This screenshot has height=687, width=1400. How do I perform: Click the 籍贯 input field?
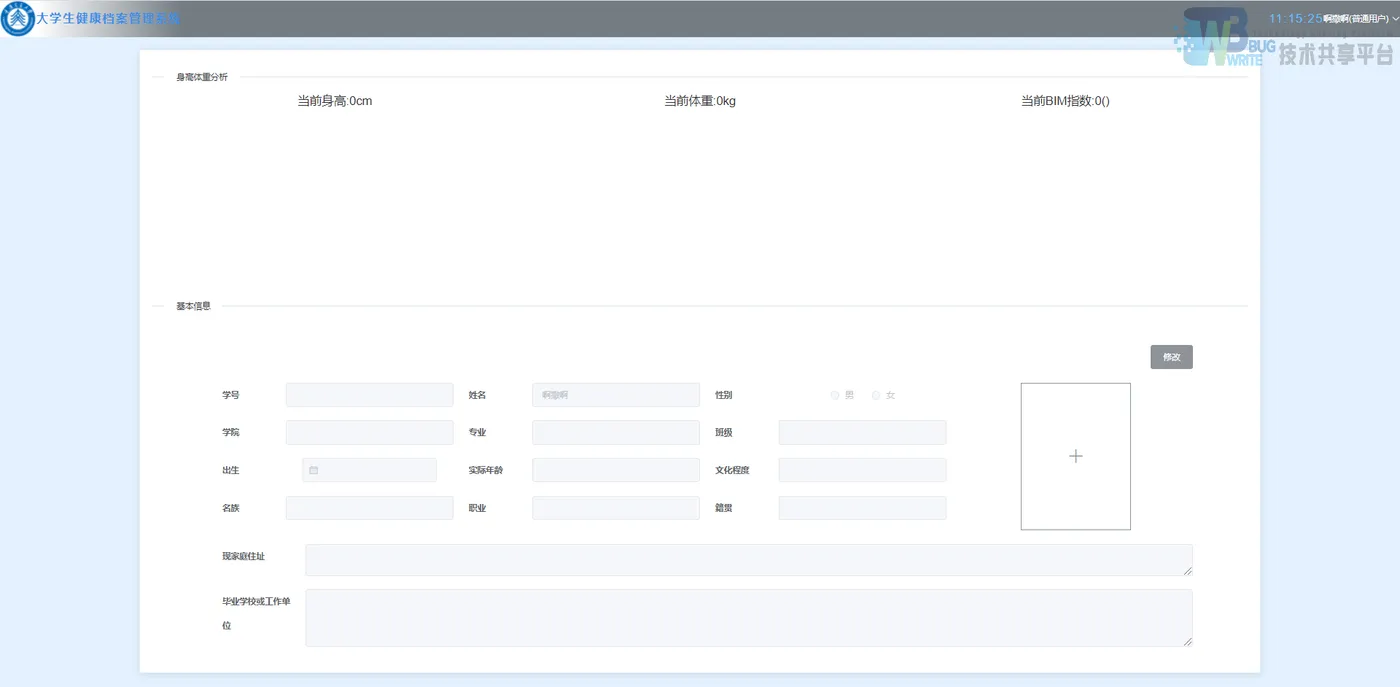pos(862,508)
